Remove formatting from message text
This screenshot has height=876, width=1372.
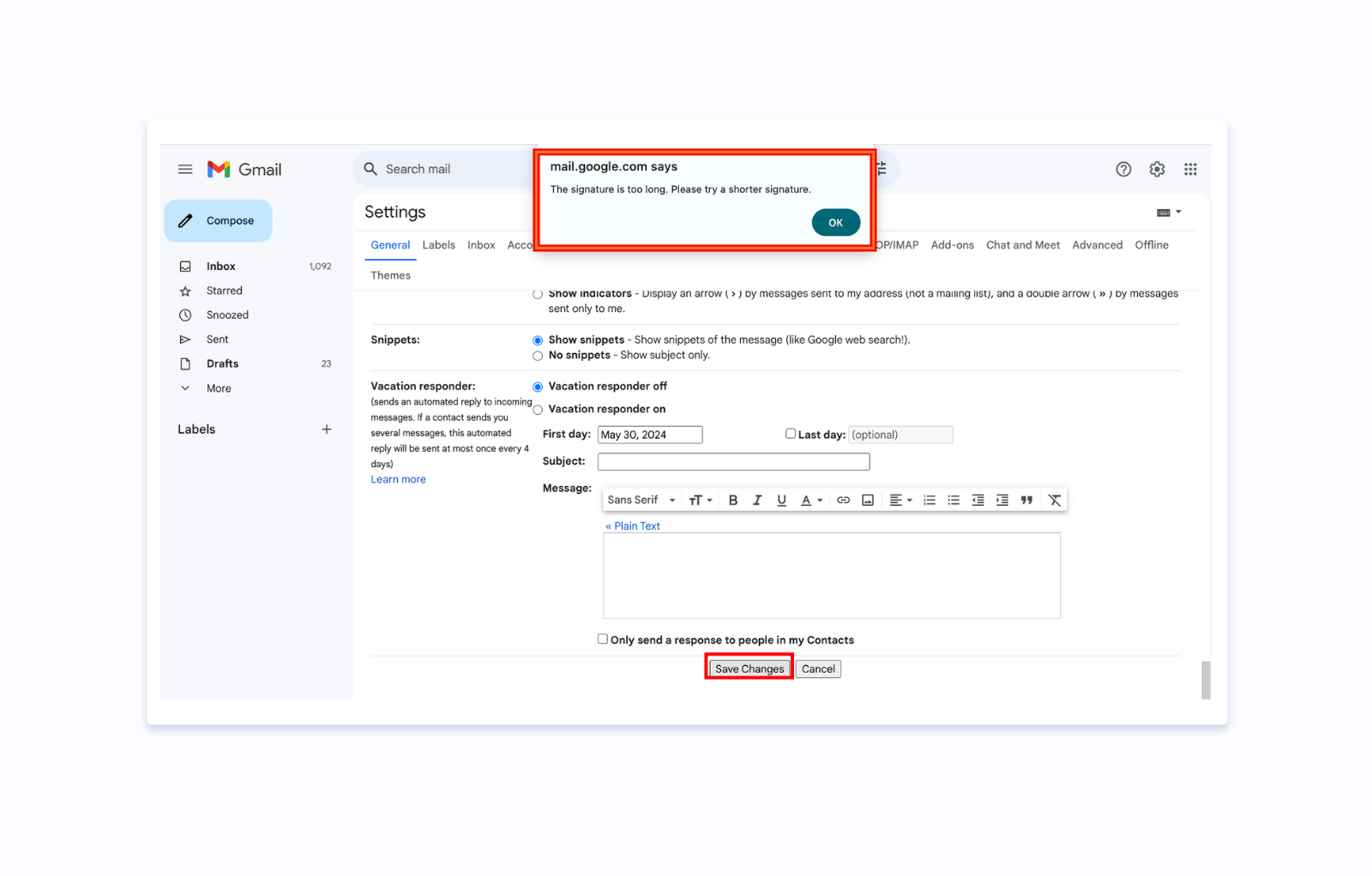[x=1055, y=501]
